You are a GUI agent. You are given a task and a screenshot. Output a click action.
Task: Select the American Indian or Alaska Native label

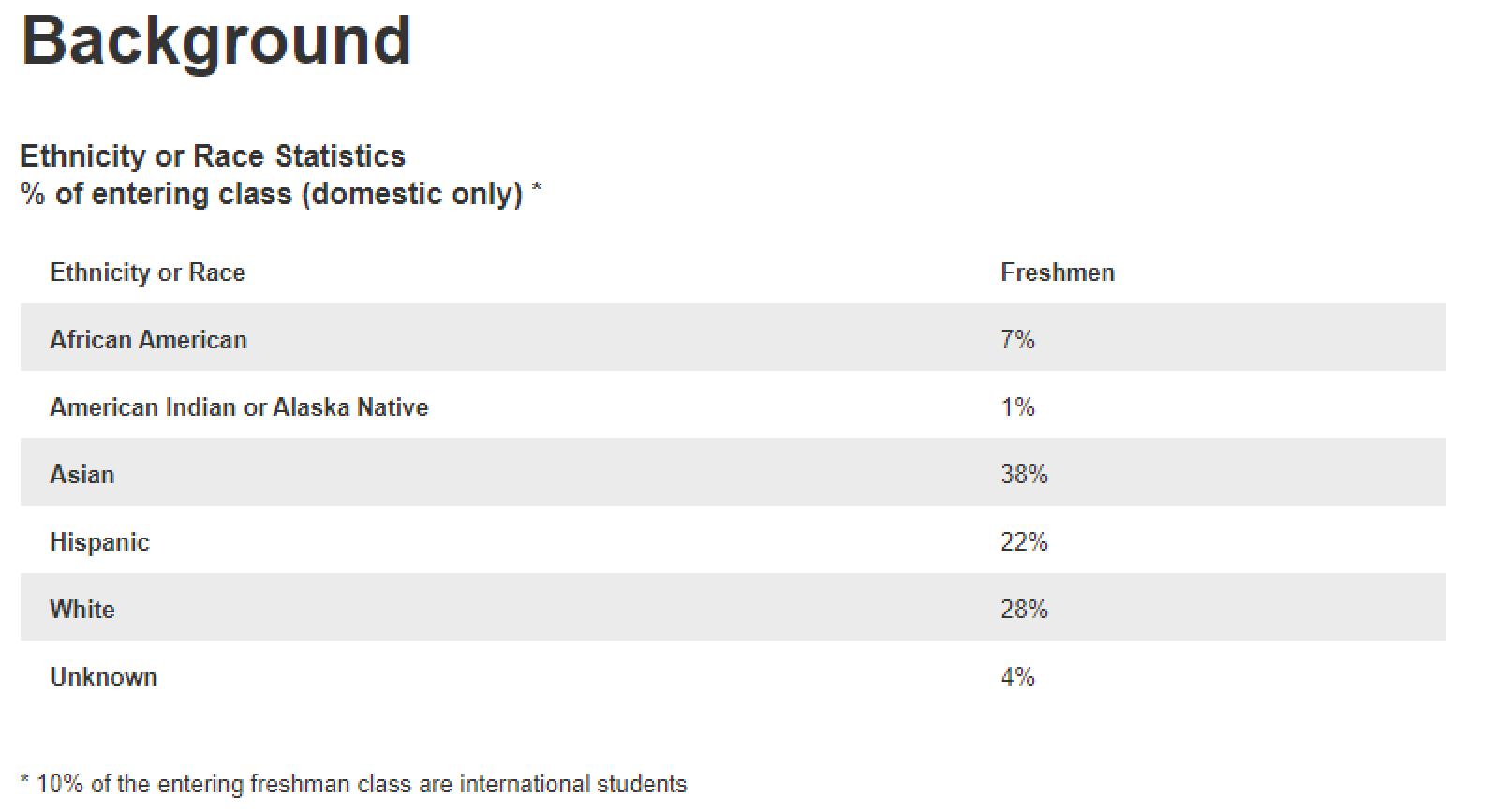(239, 407)
